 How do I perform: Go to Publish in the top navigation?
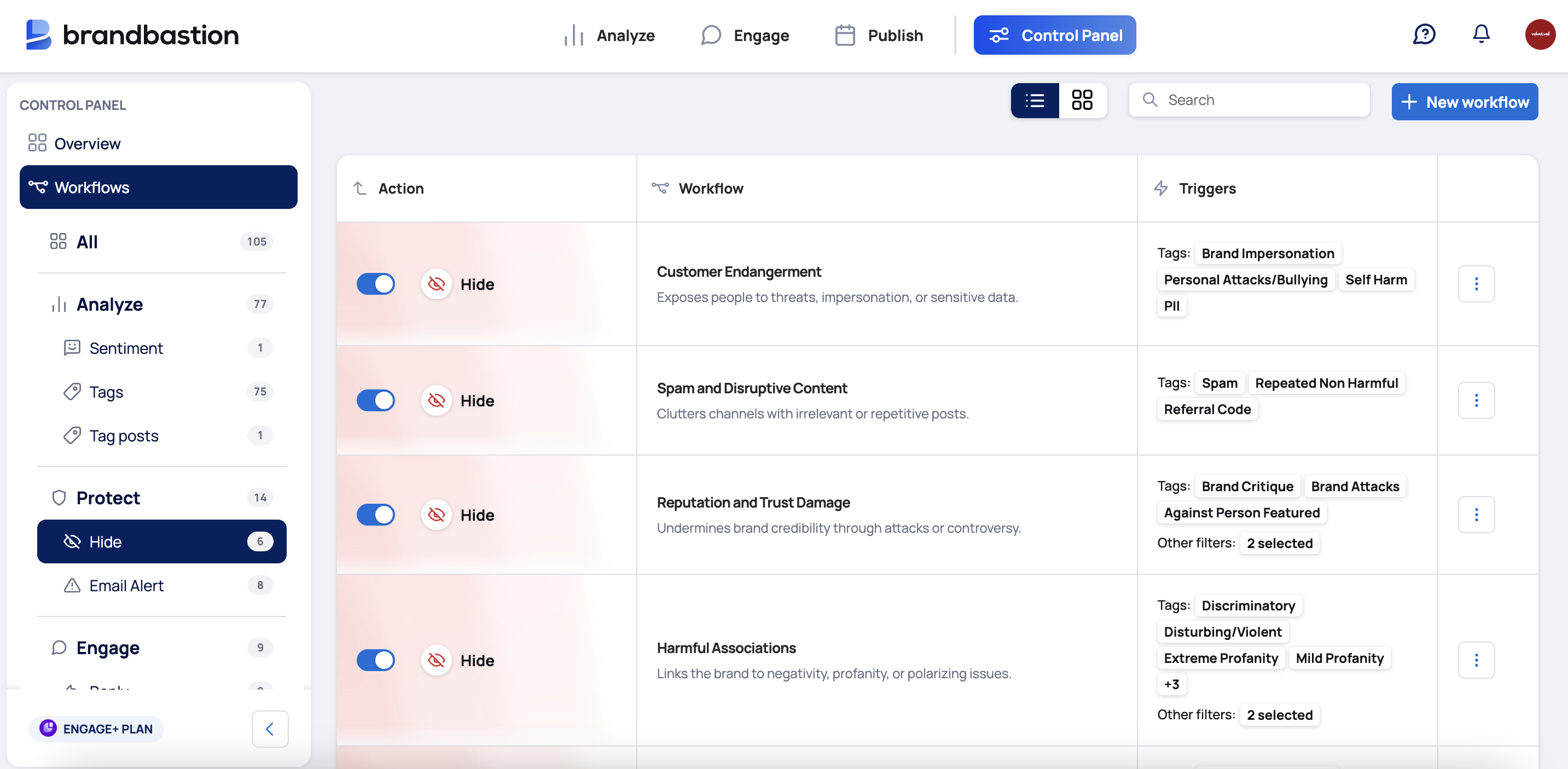(878, 36)
